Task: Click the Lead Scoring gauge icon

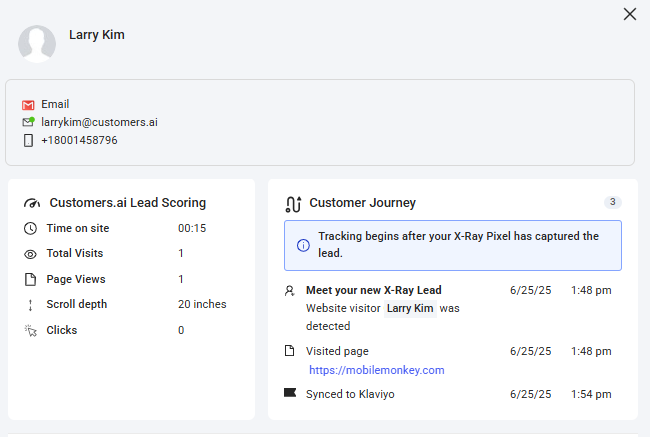Action: point(31,203)
